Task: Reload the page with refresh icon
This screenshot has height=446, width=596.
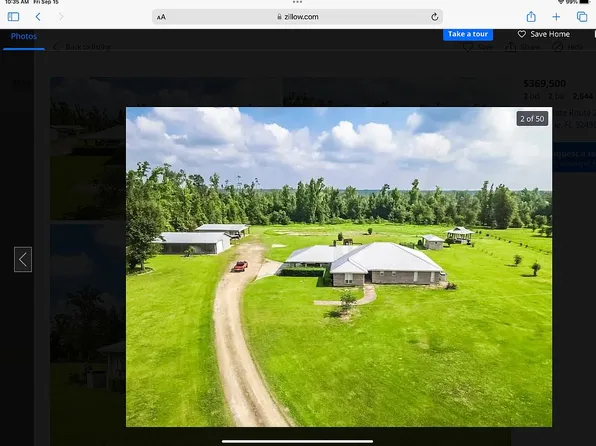Action: (434, 17)
